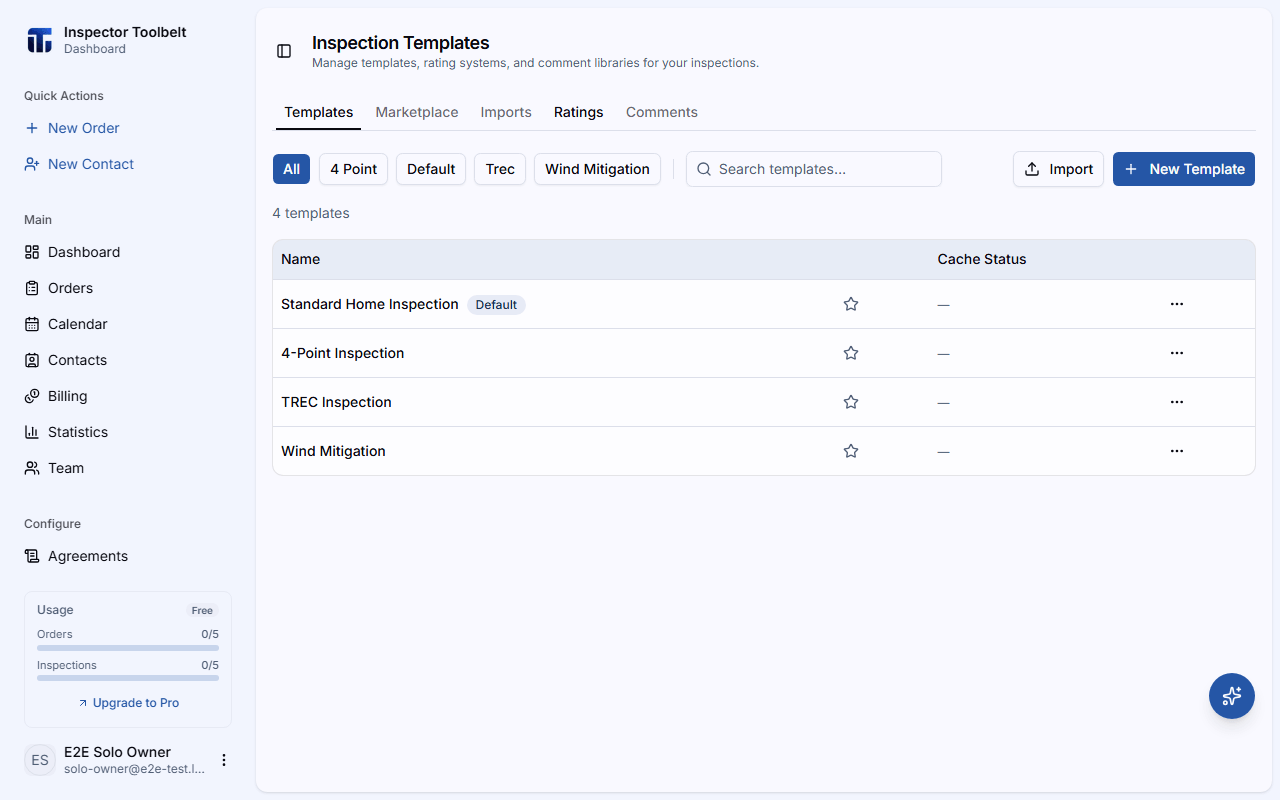Switch to the Ratings tab
Screen dimensions: 1280x800
point(579,112)
